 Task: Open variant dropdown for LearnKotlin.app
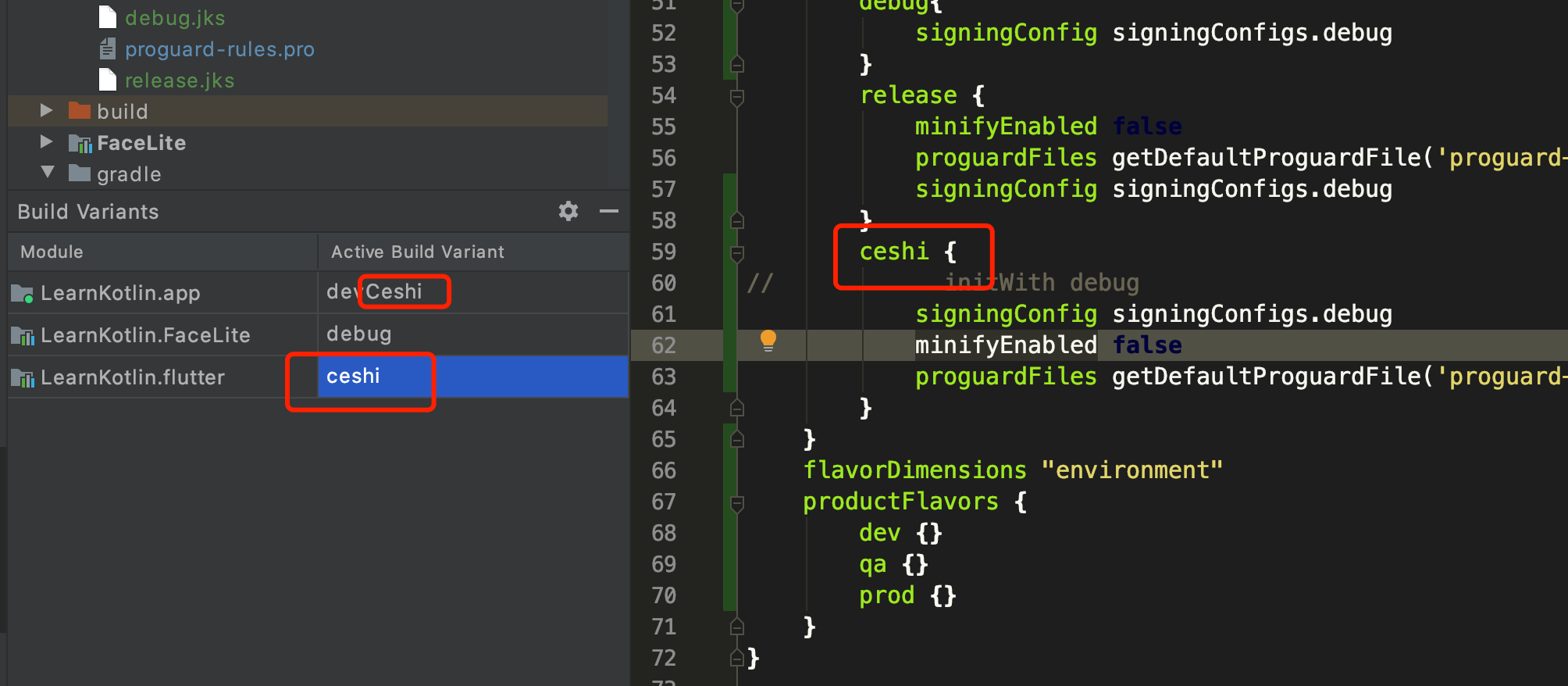click(473, 292)
